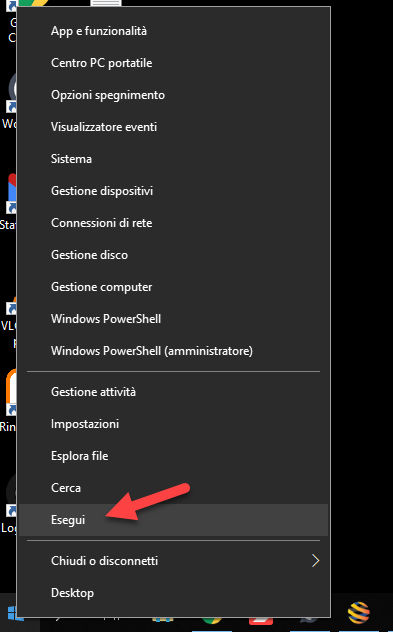Select the Sistema entry
393x632 pixels.
point(173,159)
